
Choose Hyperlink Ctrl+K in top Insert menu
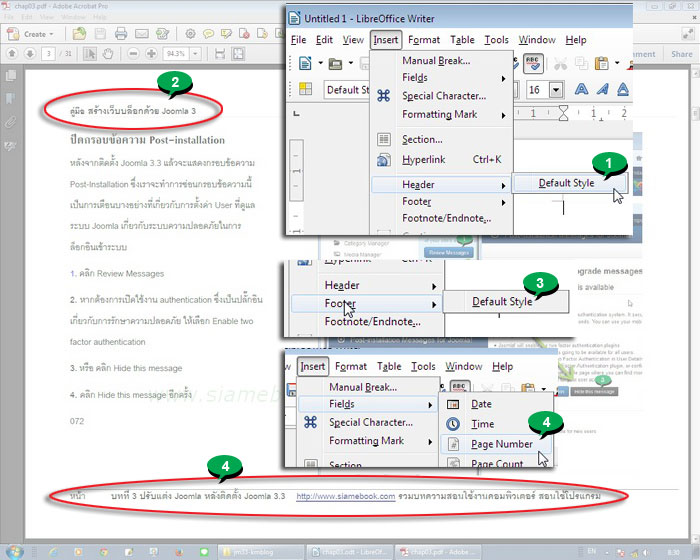click(442, 159)
